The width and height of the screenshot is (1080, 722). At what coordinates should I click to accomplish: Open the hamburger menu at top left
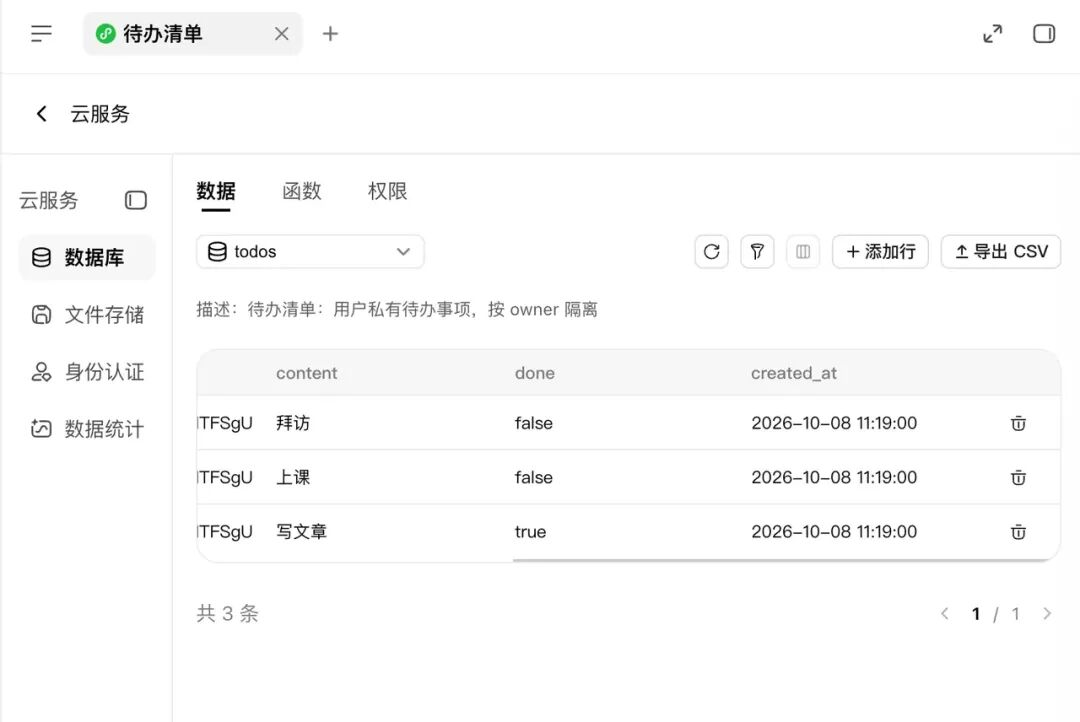(41, 33)
